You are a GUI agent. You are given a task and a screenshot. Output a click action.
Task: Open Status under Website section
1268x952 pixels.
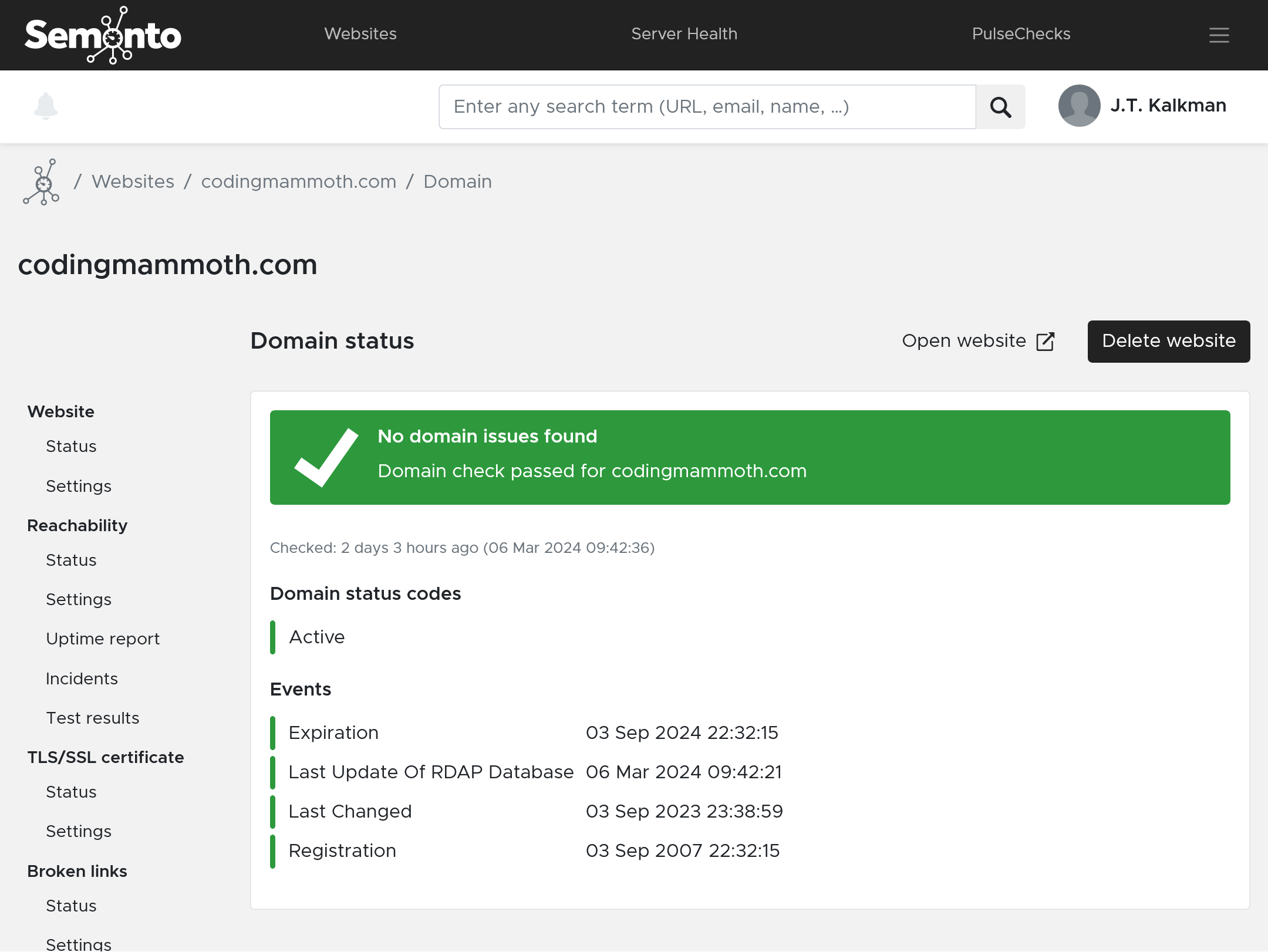(71, 447)
